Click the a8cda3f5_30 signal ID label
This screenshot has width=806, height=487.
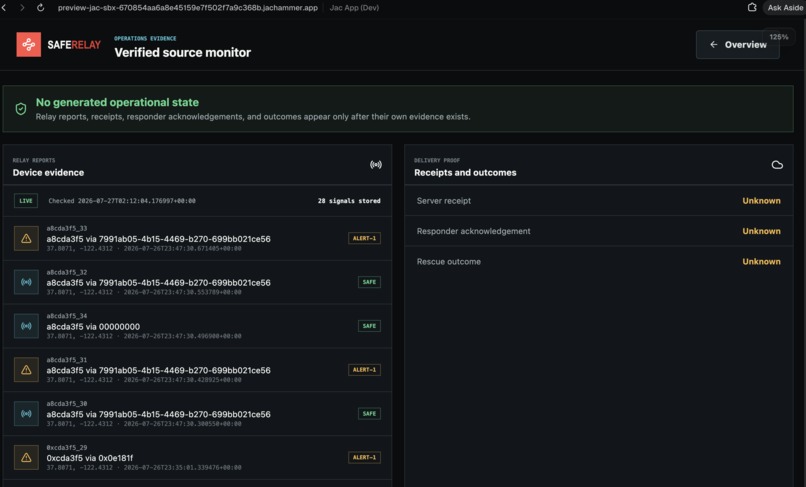click(67, 404)
